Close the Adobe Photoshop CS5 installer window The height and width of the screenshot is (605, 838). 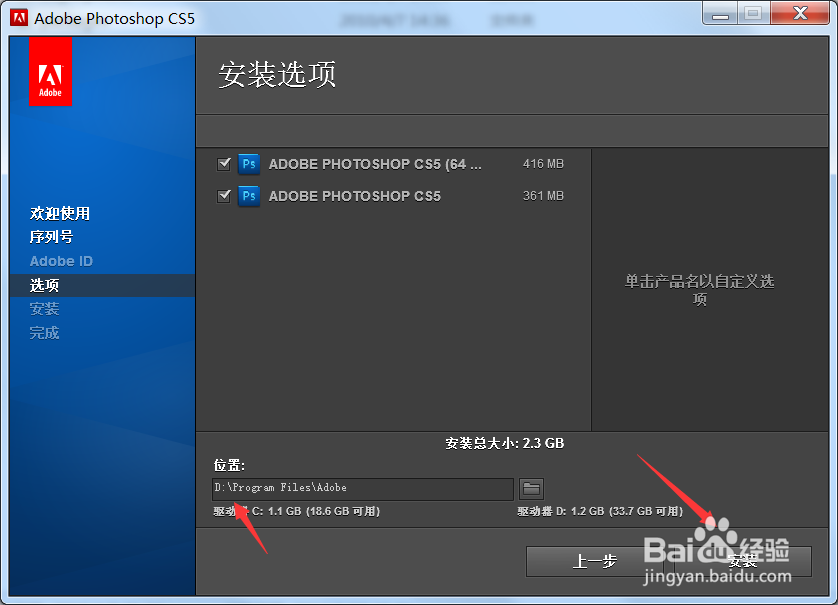(x=800, y=13)
